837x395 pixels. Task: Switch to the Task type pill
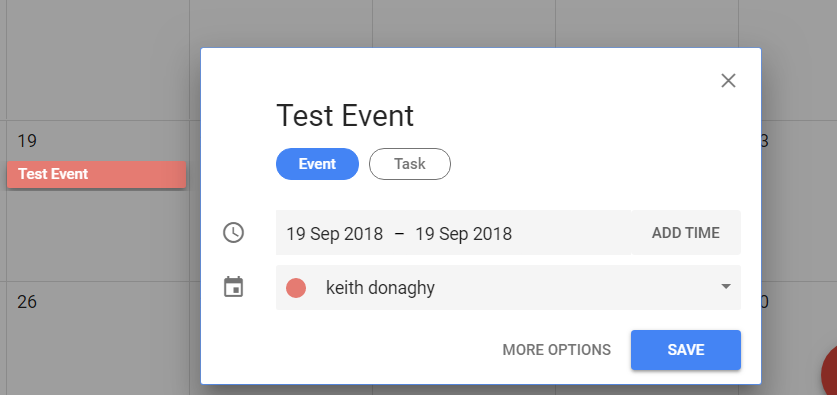[409, 164]
